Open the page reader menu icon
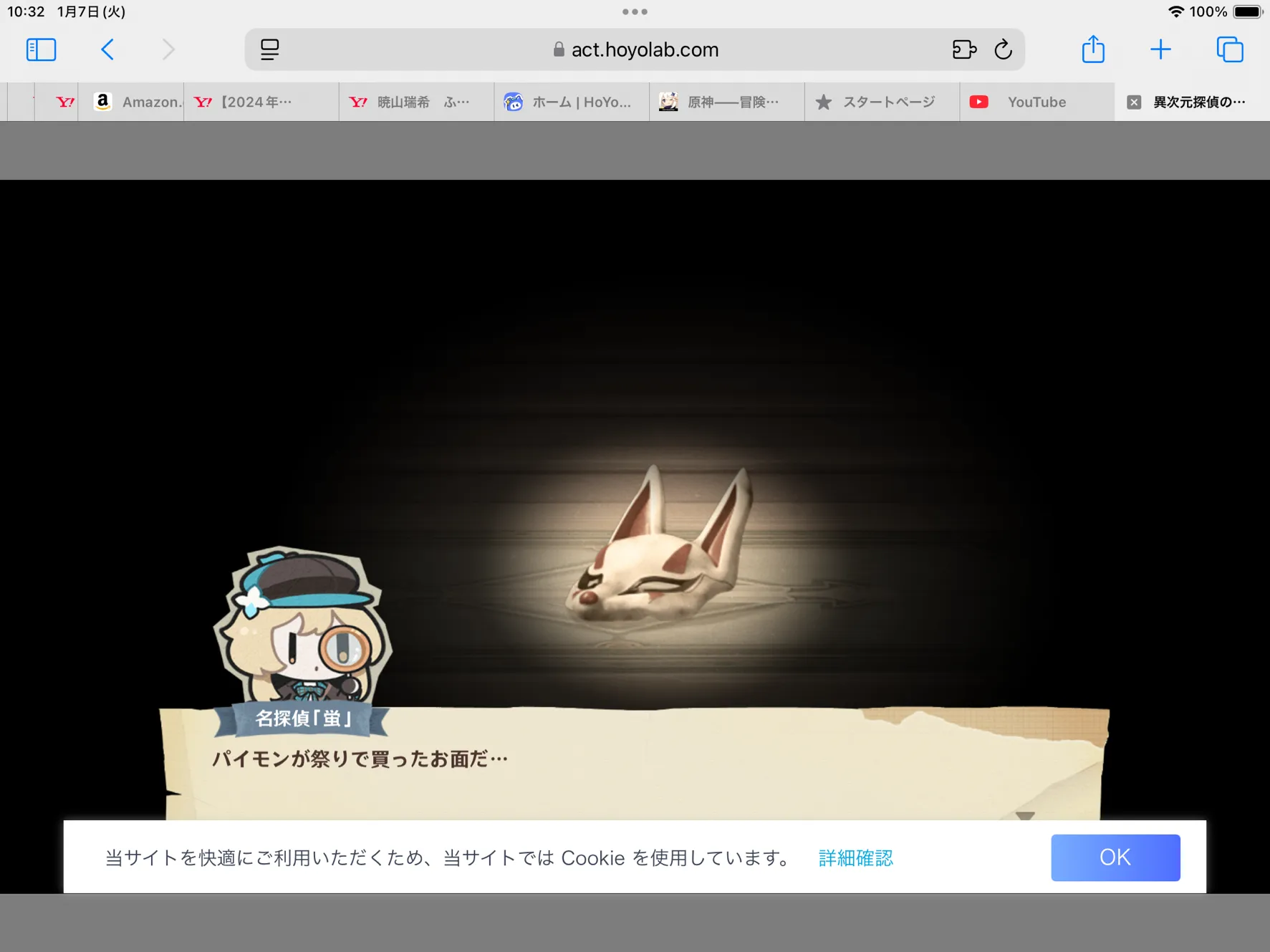Screen dimensions: 1270x952 pos(269,49)
